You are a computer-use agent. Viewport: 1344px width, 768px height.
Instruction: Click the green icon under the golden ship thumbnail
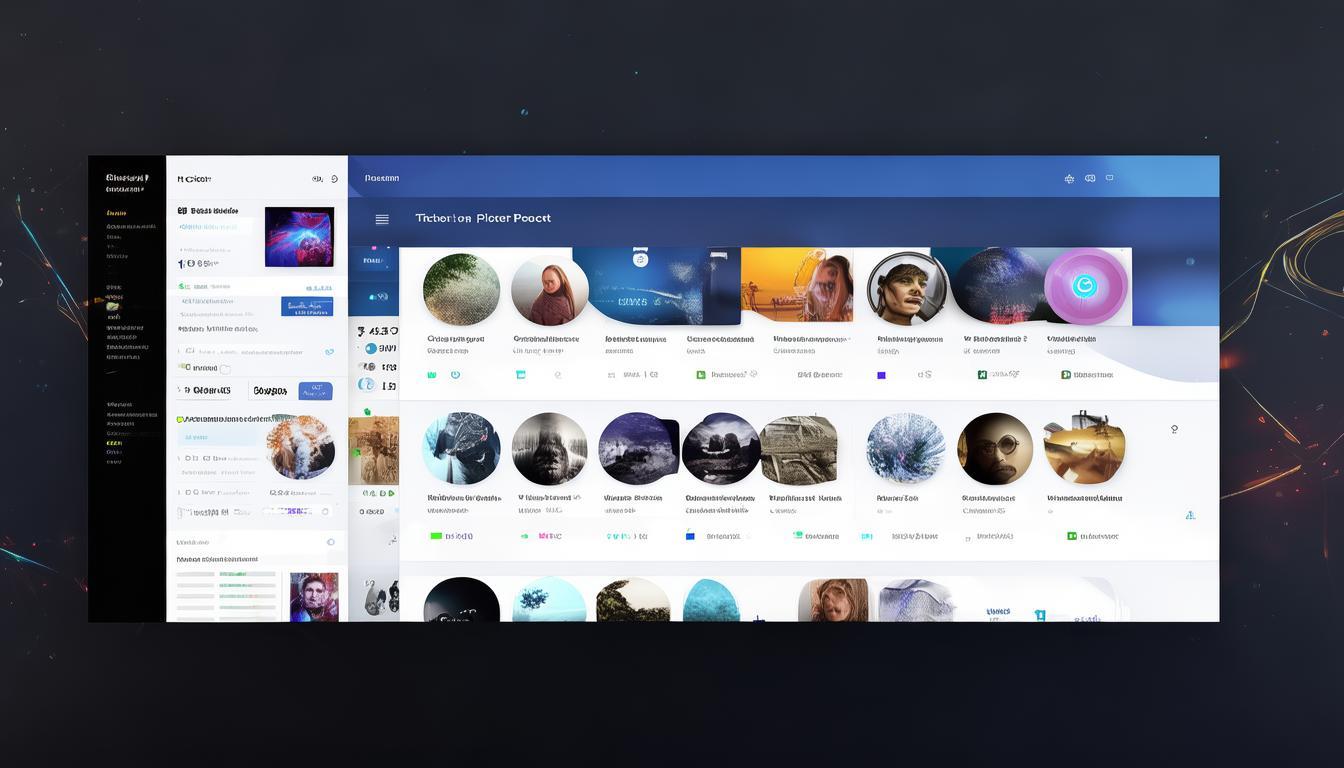1072,536
